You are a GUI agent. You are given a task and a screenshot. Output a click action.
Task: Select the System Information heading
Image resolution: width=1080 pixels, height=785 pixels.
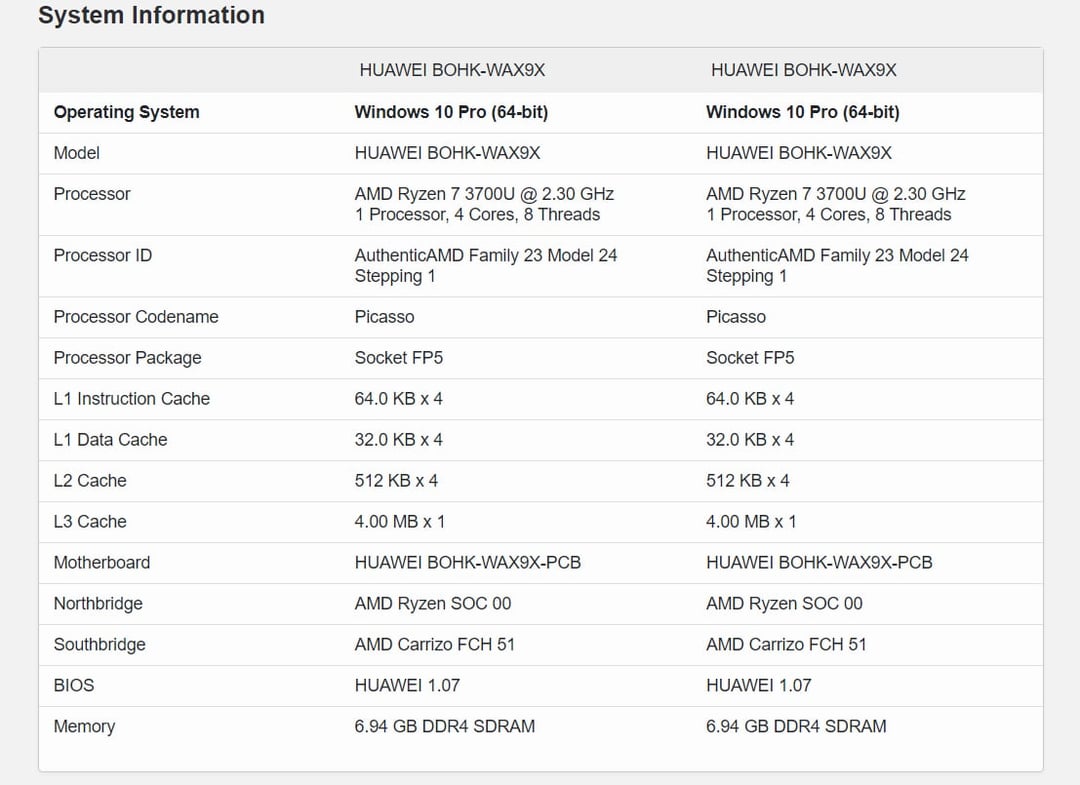[152, 15]
